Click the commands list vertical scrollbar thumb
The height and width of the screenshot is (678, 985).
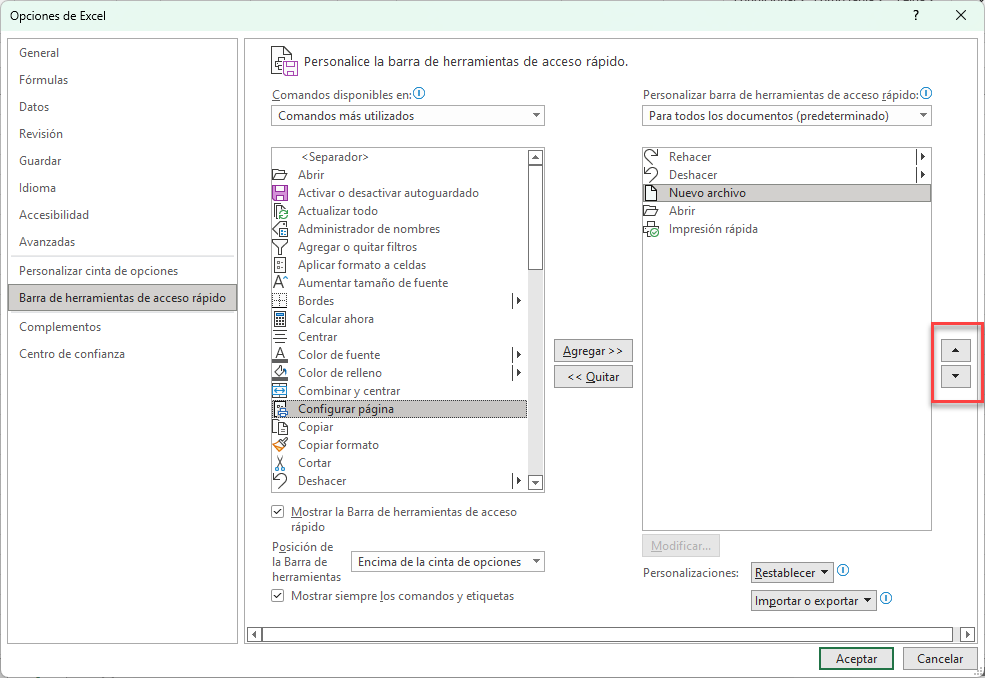point(535,217)
